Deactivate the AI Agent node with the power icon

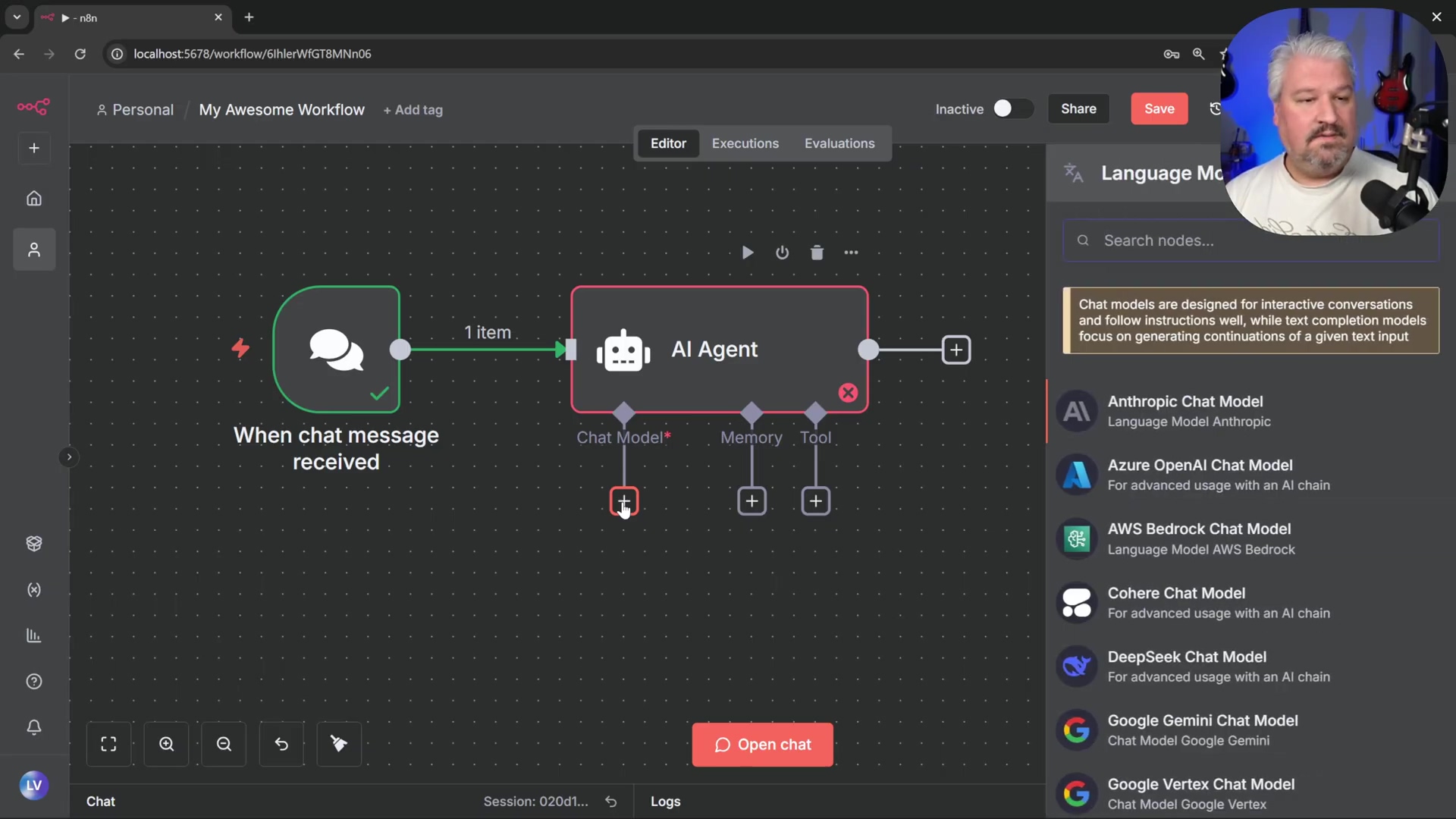point(782,253)
